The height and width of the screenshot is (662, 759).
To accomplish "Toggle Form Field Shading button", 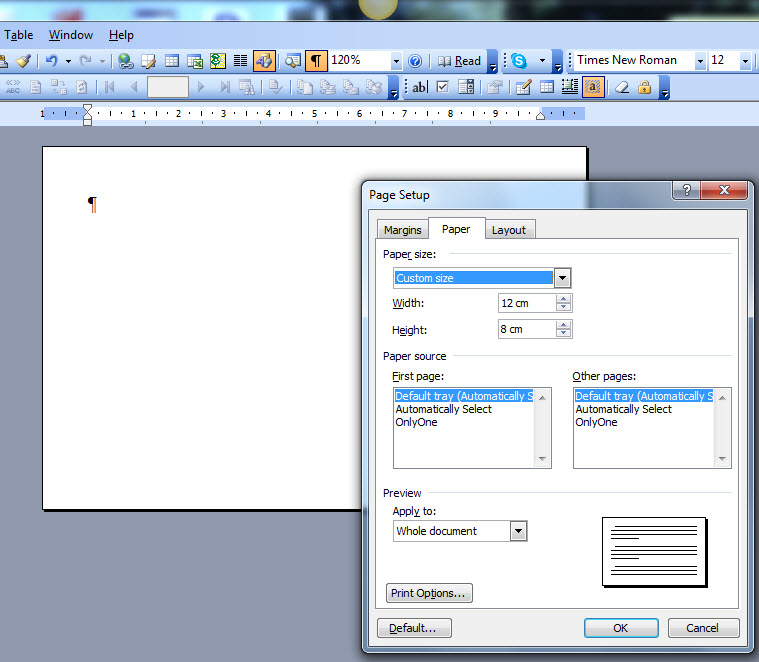I will [593, 87].
